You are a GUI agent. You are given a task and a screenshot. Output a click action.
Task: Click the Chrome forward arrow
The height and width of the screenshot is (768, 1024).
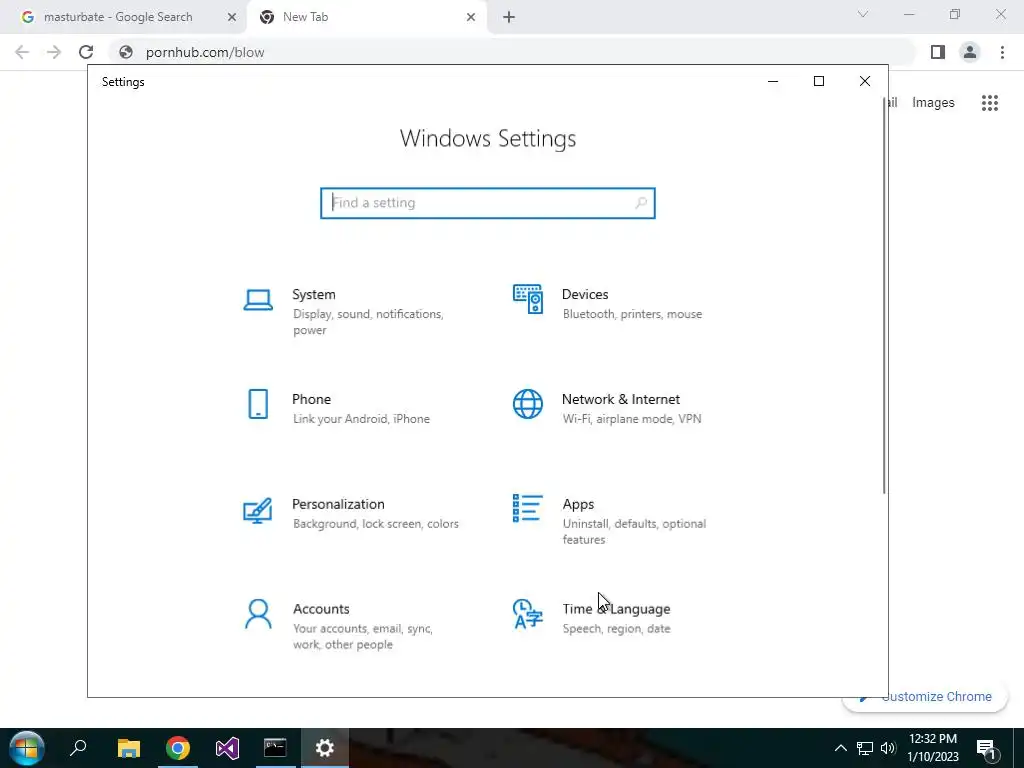[x=54, y=52]
